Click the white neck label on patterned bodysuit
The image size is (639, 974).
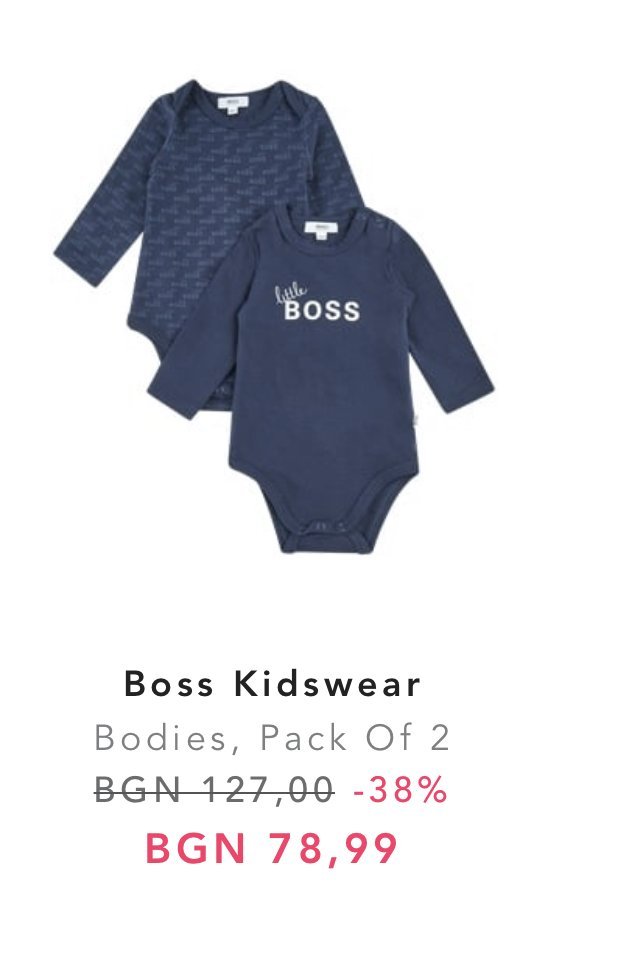click(232, 102)
